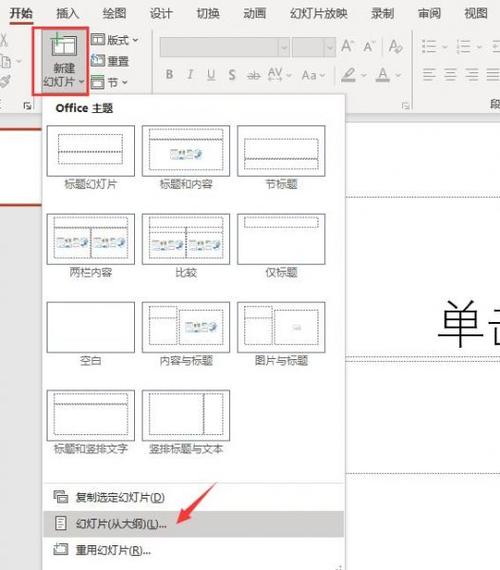The width and height of the screenshot is (500, 570).
Task: Click the Cut scissors icon
Action: [3, 40]
